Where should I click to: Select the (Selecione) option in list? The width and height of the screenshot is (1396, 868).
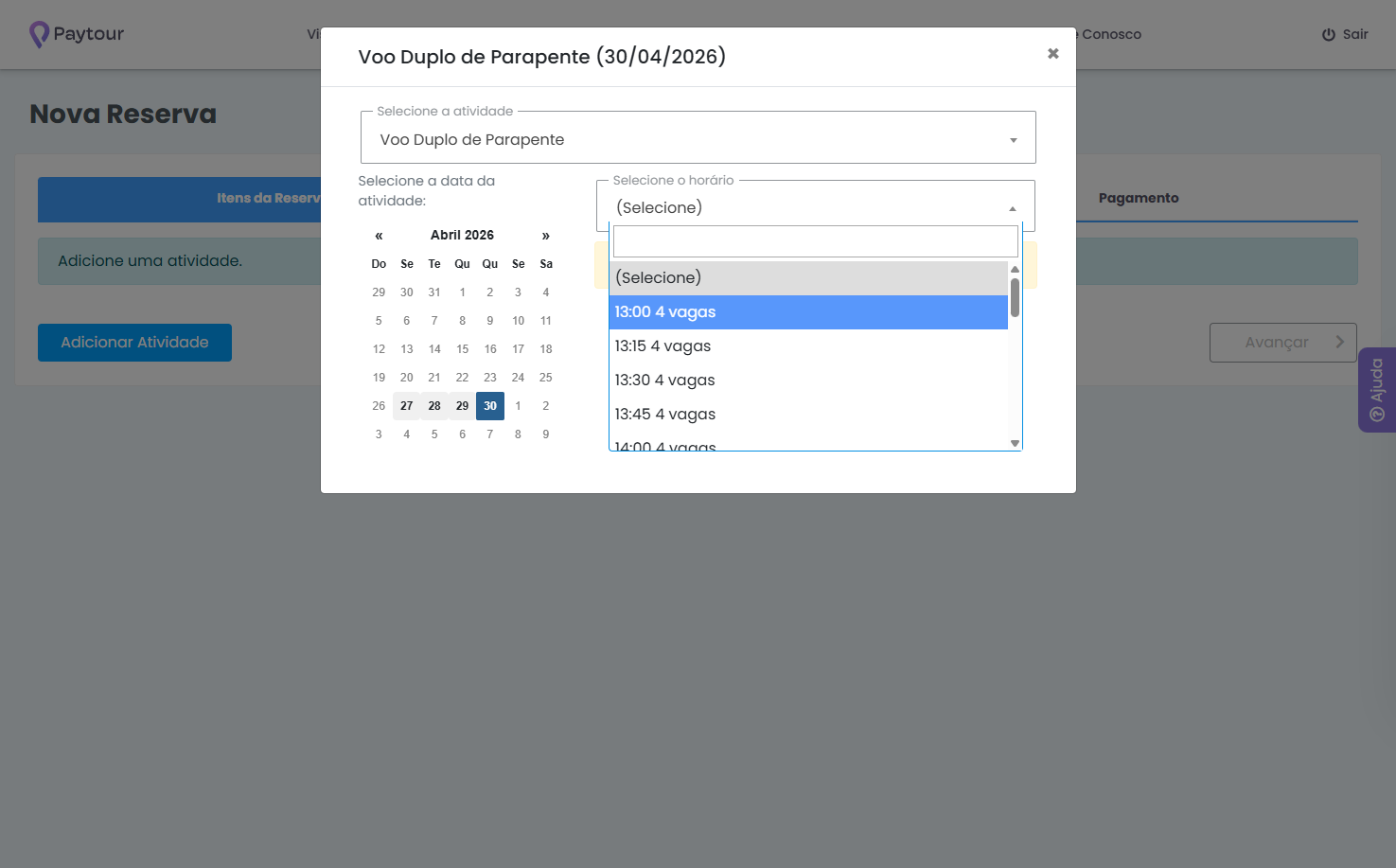point(808,277)
